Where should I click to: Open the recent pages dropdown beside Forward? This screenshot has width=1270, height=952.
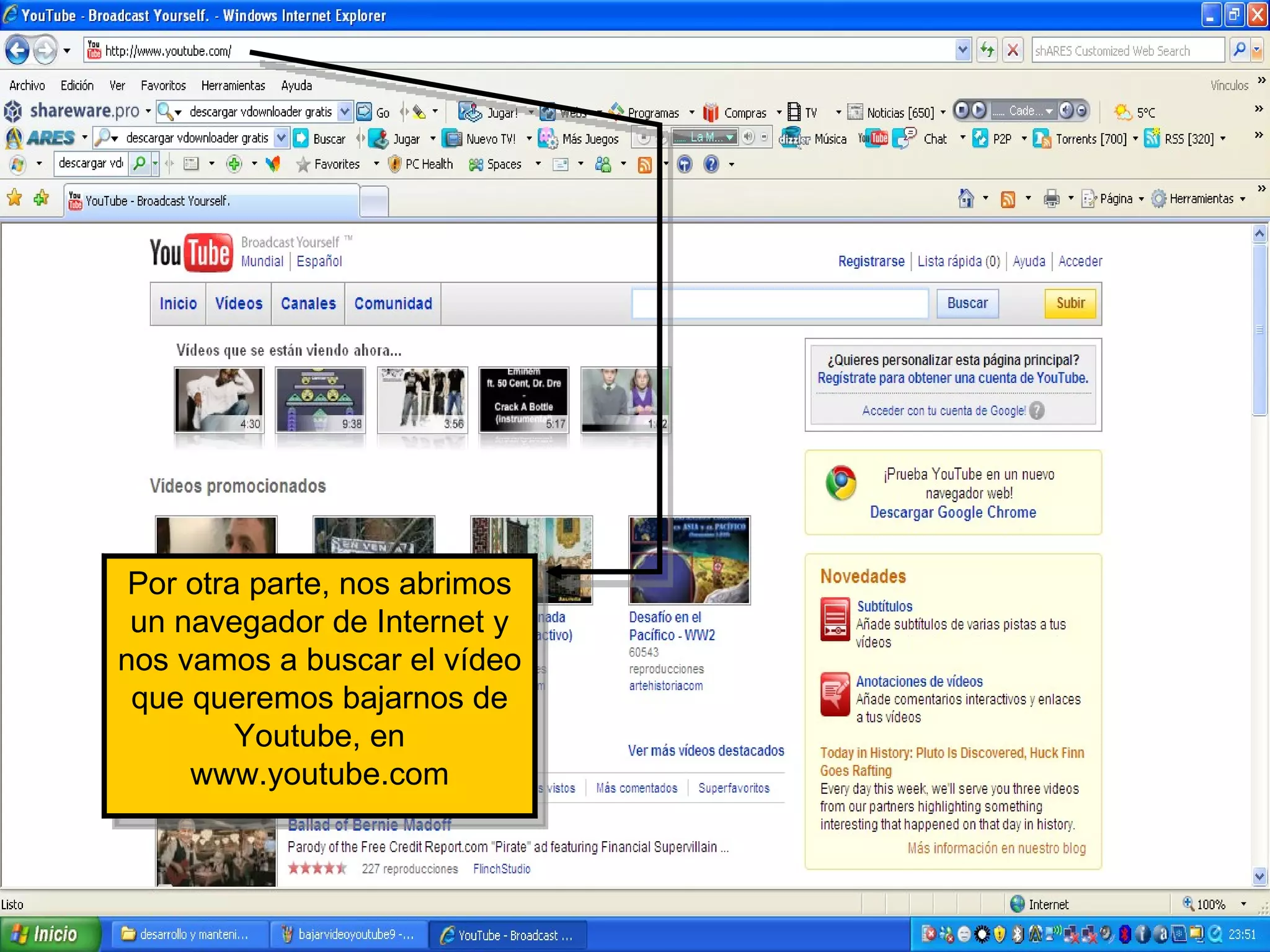[x=66, y=51]
